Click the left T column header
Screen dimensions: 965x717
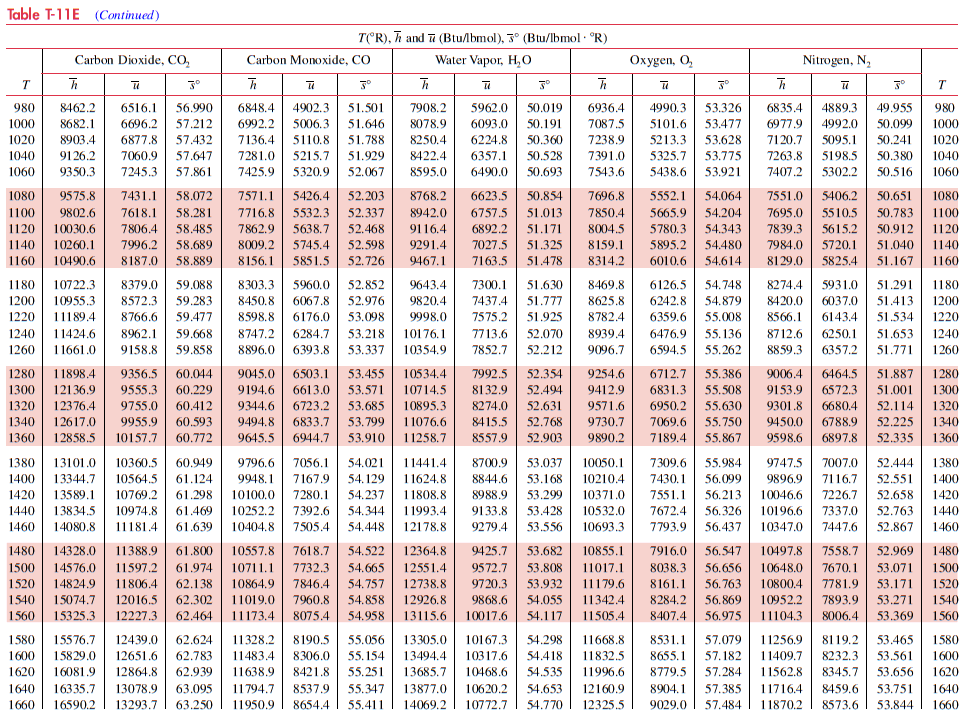(25, 85)
